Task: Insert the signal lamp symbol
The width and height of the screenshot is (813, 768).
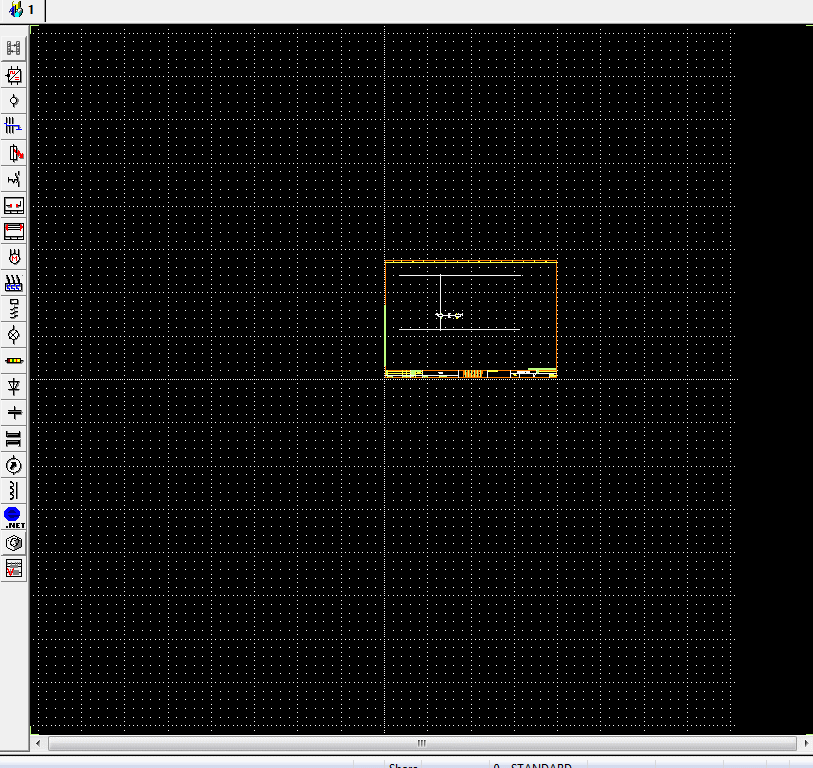Action: click(x=13, y=335)
